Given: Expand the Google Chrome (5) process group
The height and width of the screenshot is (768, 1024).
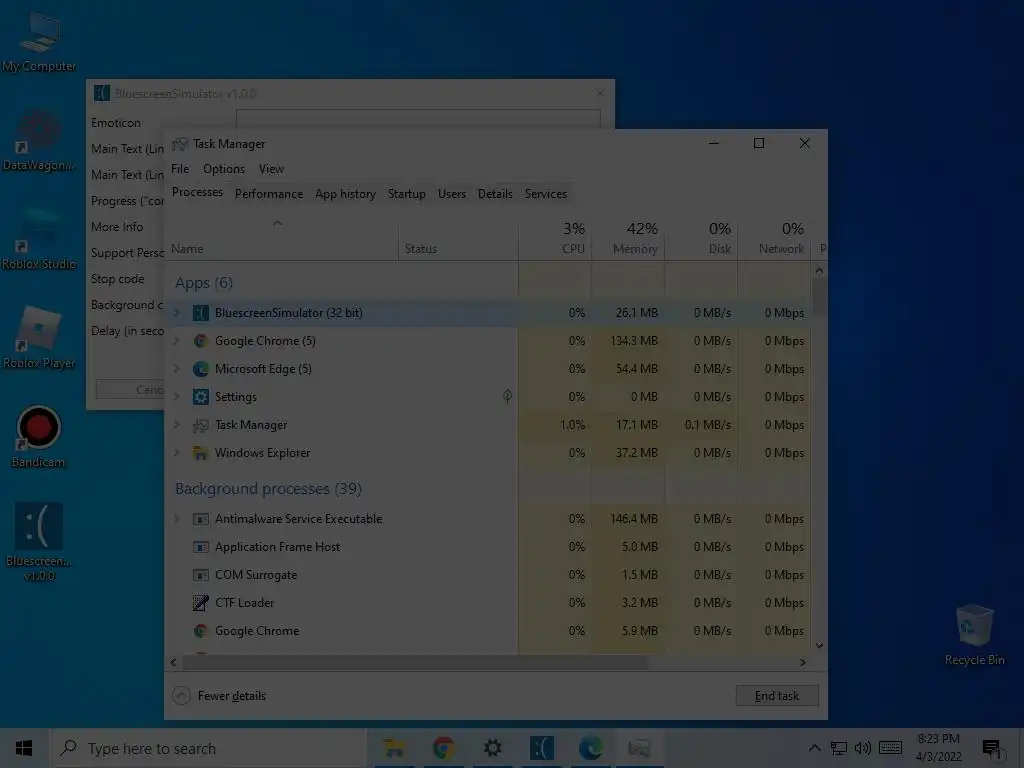Looking at the screenshot, I should [176, 341].
